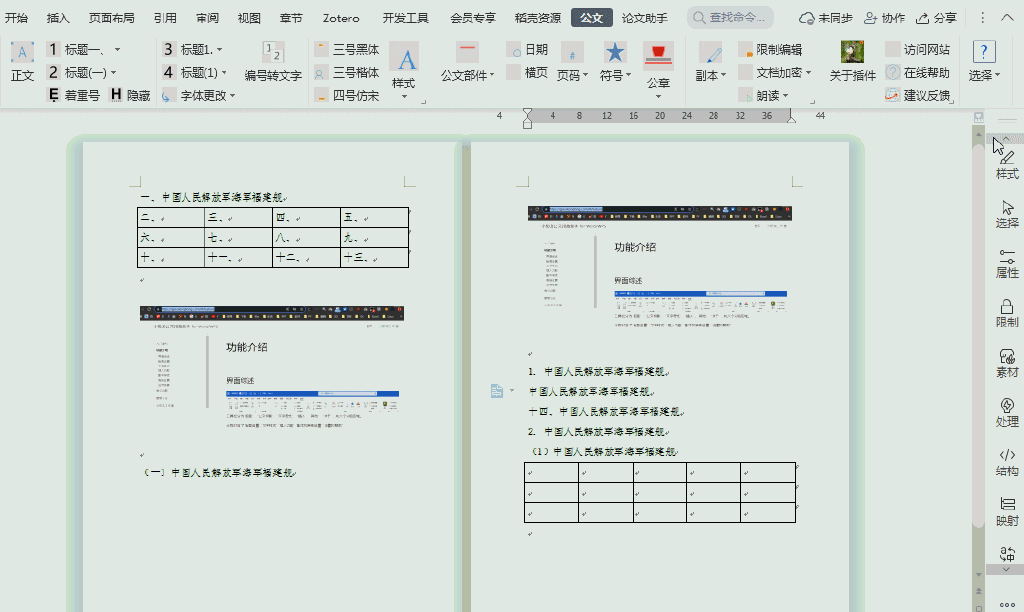Image resolution: width=1024 pixels, height=612 pixels.
Task: Run 编号转文字 to convert numbering
Action: point(273,62)
